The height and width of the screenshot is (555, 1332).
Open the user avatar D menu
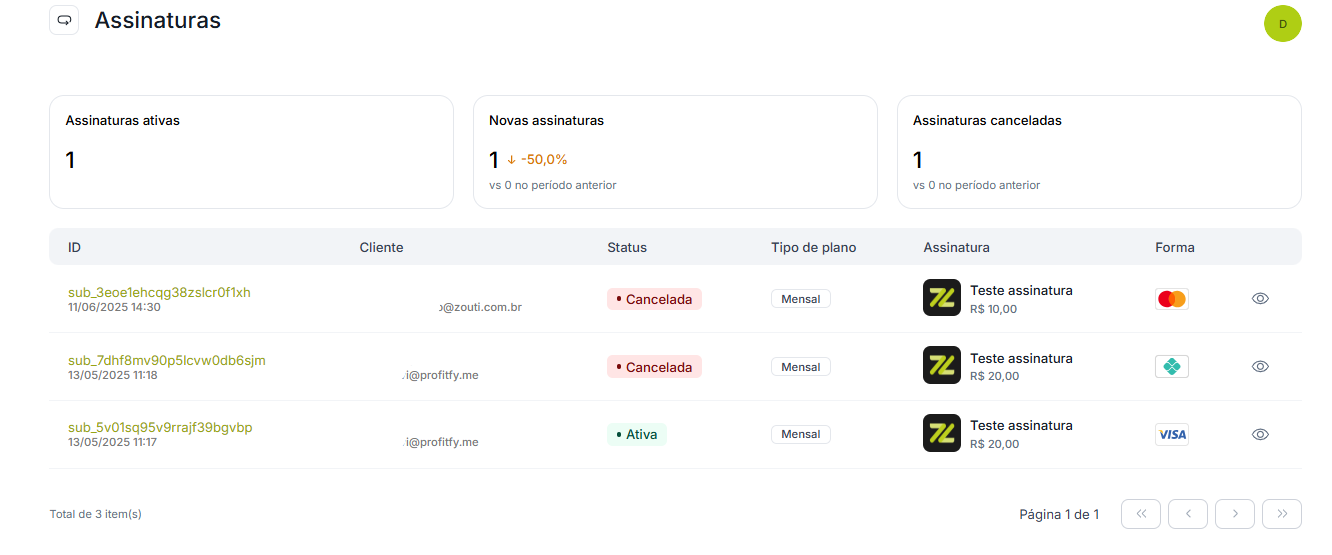coord(1283,23)
